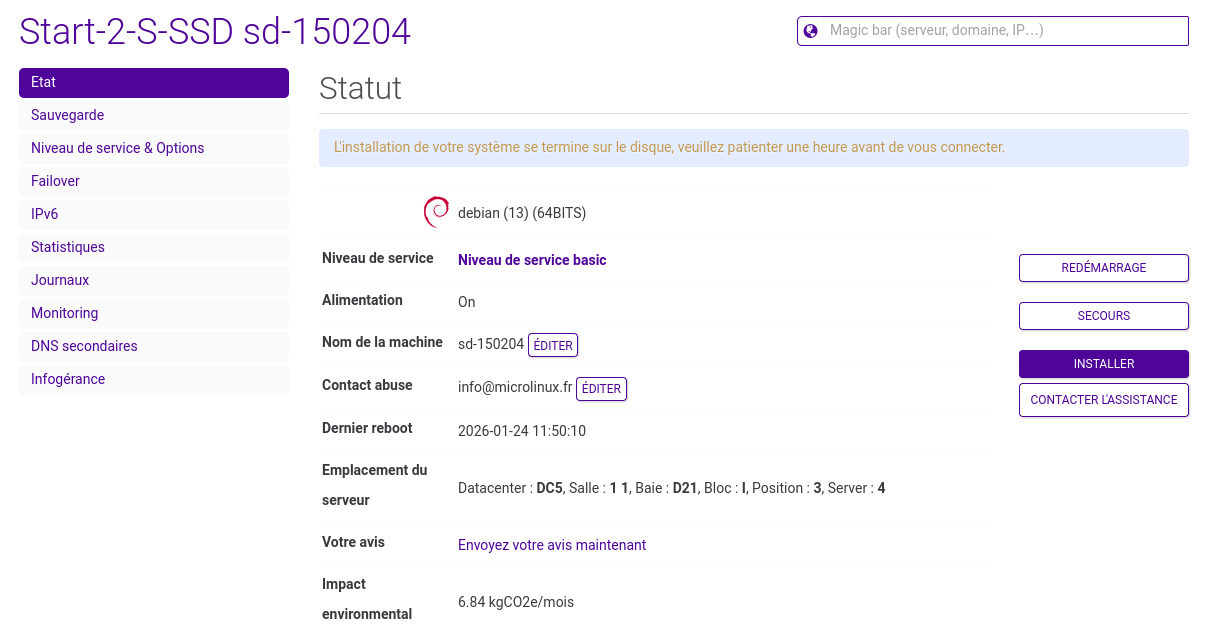This screenshot has width=1206, height=643.
Task: Select Failover from the side menu
Action: coord(154,182)
